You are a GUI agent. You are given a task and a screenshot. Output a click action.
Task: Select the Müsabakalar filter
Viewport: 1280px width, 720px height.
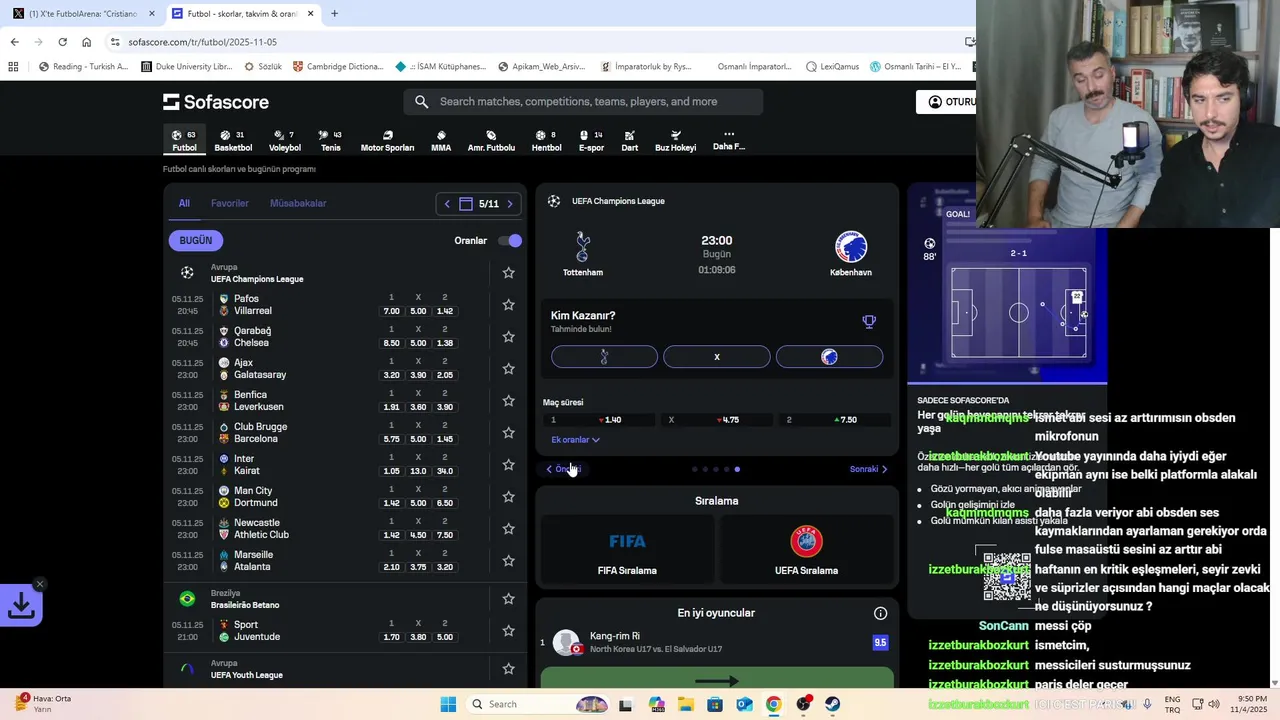[x=298, y=203]
